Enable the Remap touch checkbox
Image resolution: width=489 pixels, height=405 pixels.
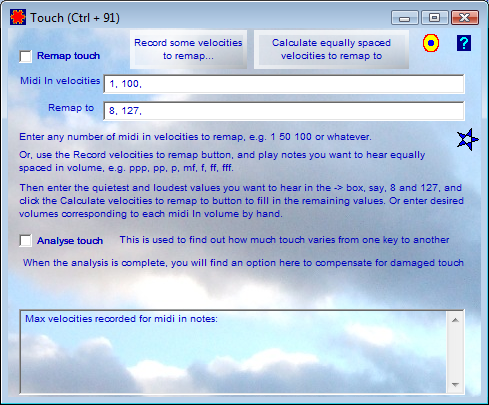click(x=26, y=56)
